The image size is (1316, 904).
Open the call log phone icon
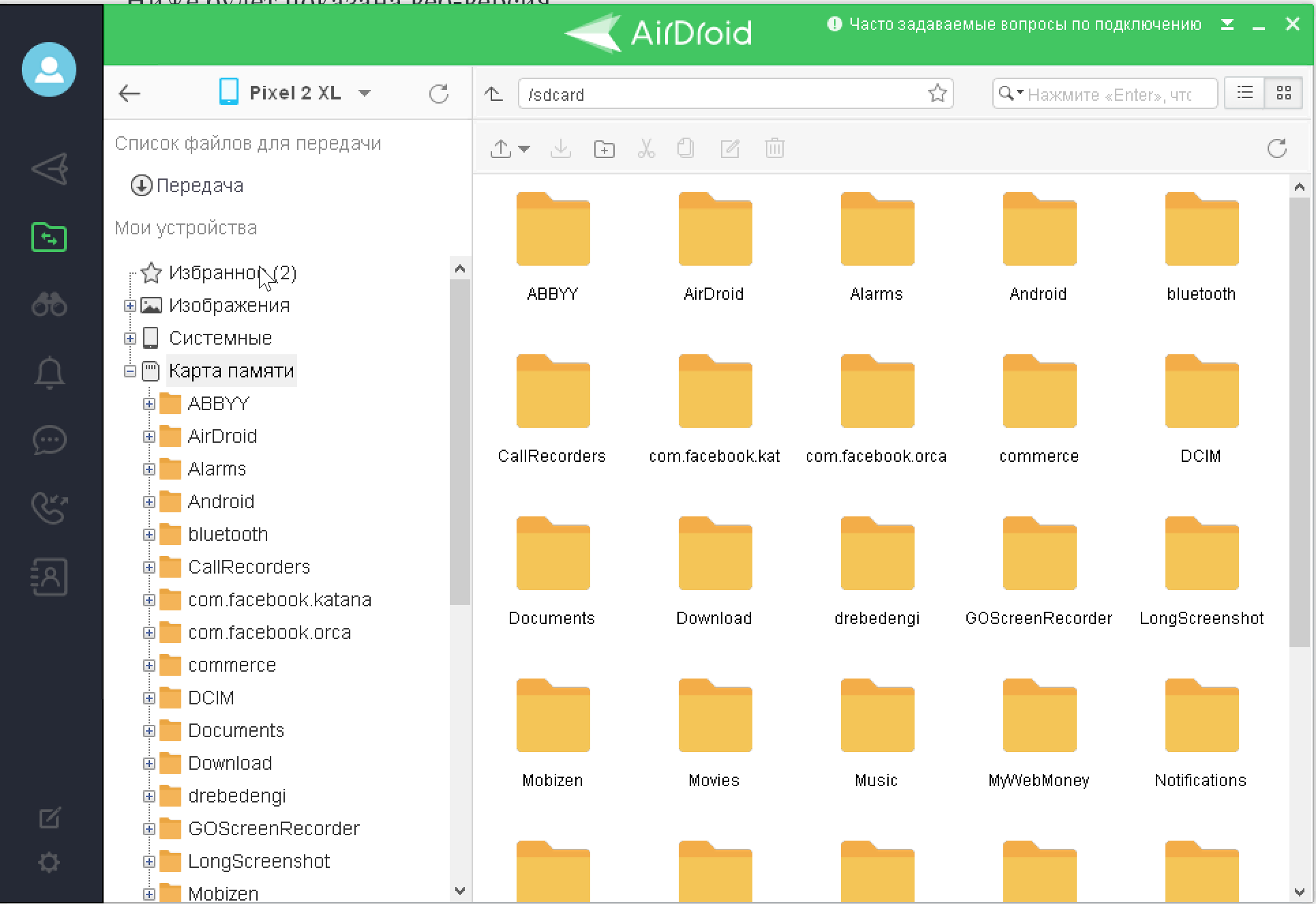click(x=49, y=508)
